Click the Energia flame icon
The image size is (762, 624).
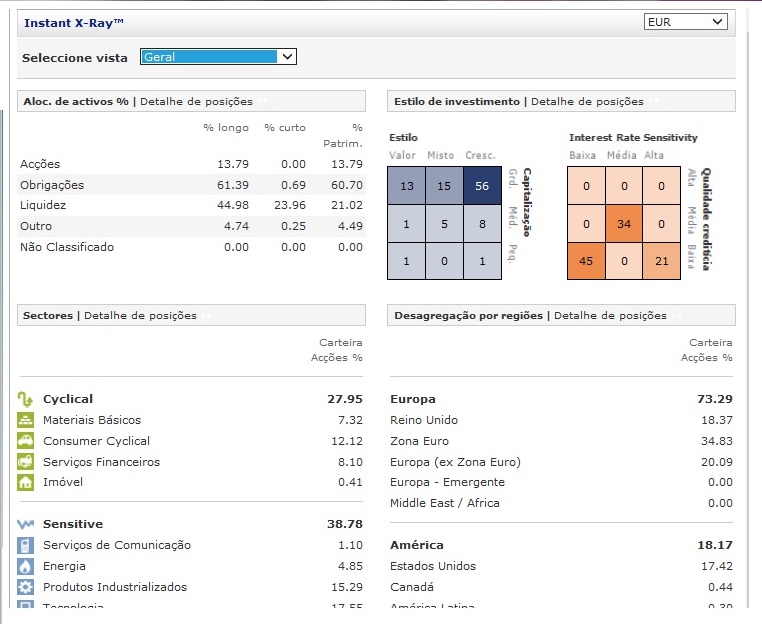tap(26, 566)
